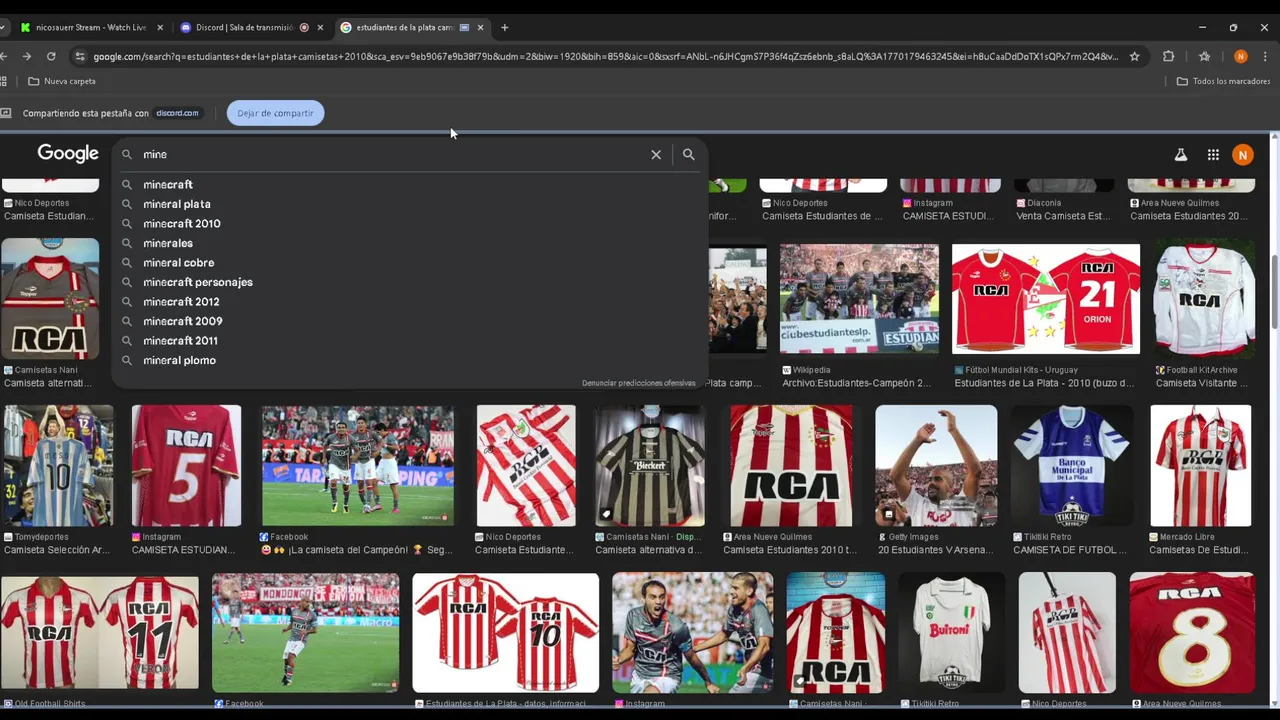Open white Buitoni jersey thumbnail

click(x=951, y=633)
